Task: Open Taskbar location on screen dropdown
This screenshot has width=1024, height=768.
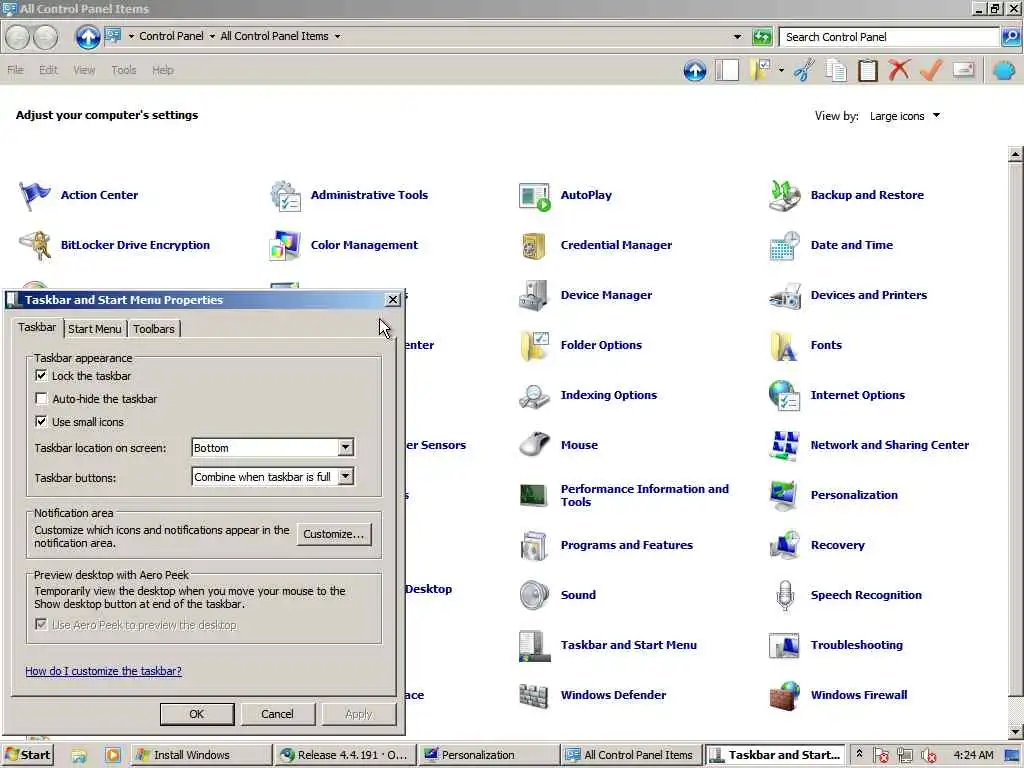Action: tap(273, 447)
